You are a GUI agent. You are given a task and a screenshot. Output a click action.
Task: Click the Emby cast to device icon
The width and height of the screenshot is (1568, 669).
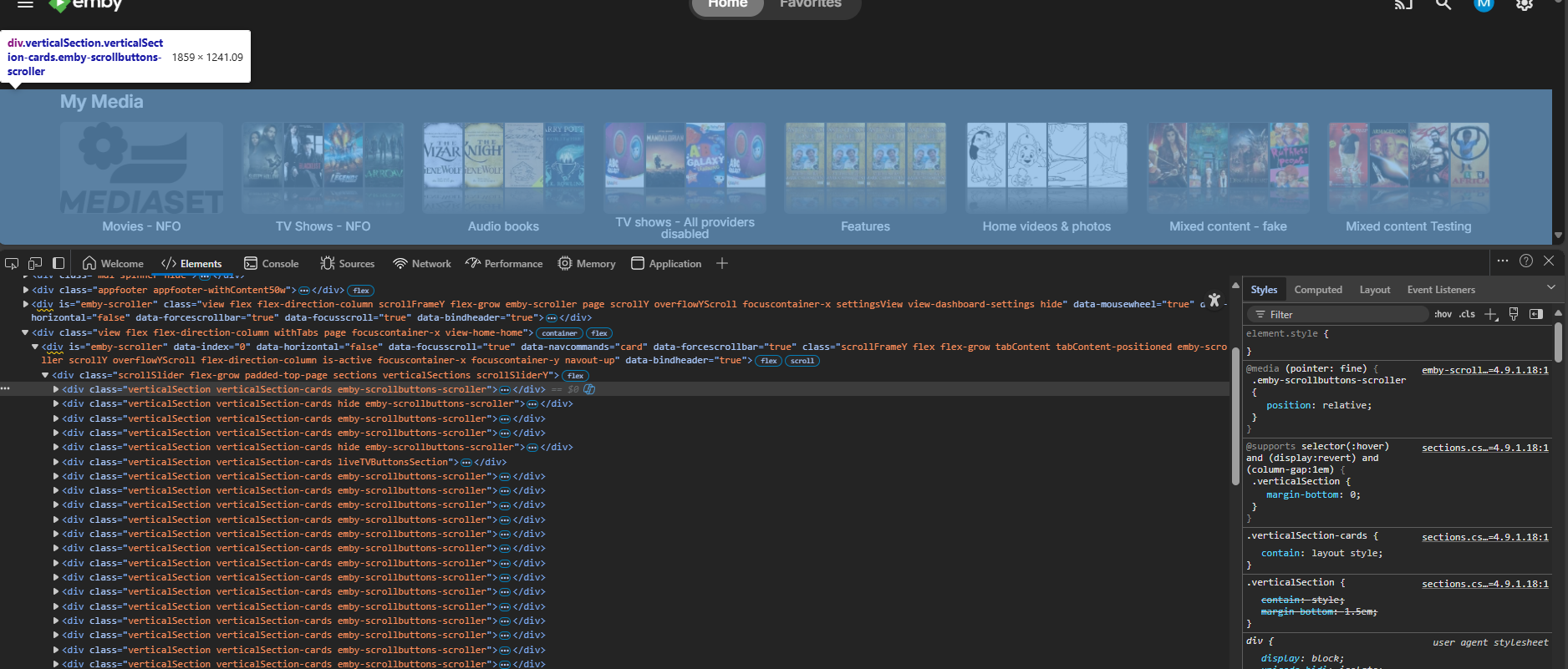(x=1403, y=5)
